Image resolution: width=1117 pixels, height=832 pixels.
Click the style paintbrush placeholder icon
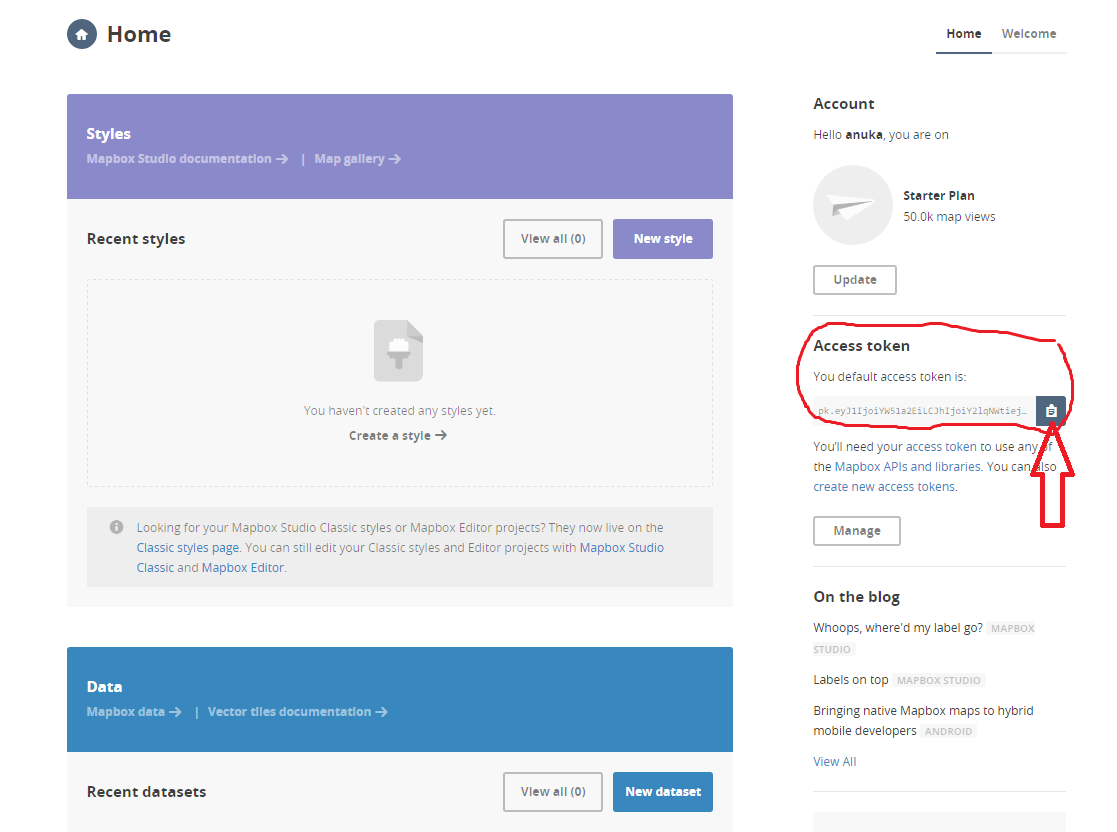click(398, 350)
